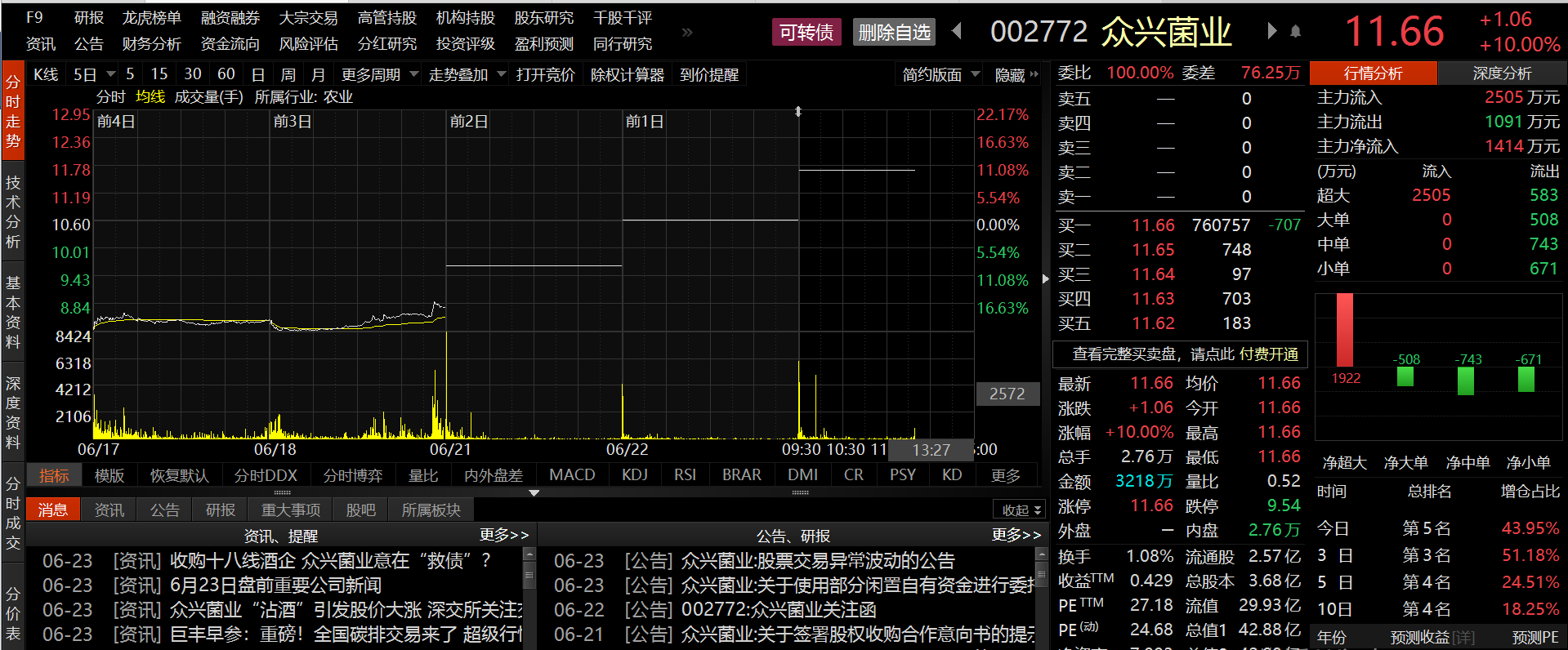Click the 净超大 net flow label
The image size is (1568, 650).
(x=1344, y=463)
